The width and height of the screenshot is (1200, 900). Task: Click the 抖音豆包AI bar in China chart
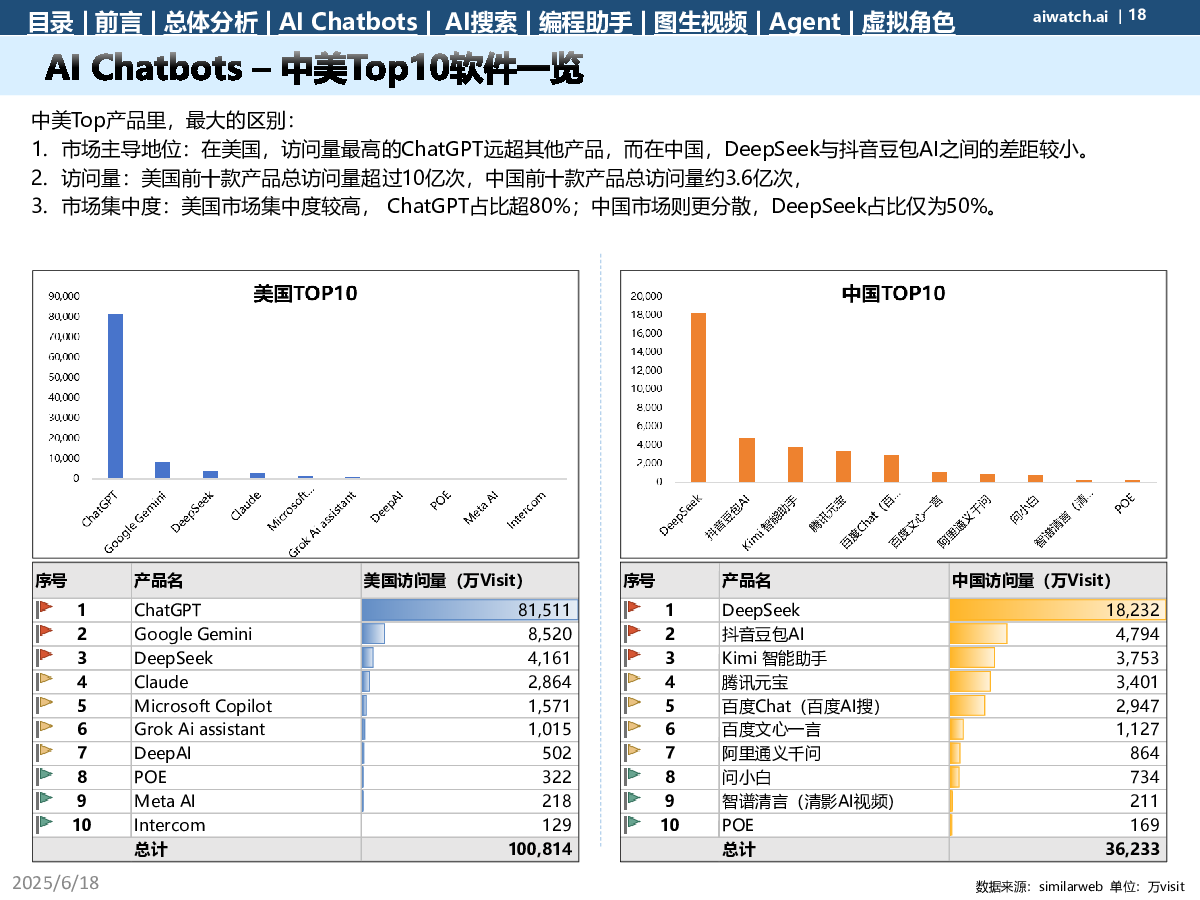click(x=746, y=460)
